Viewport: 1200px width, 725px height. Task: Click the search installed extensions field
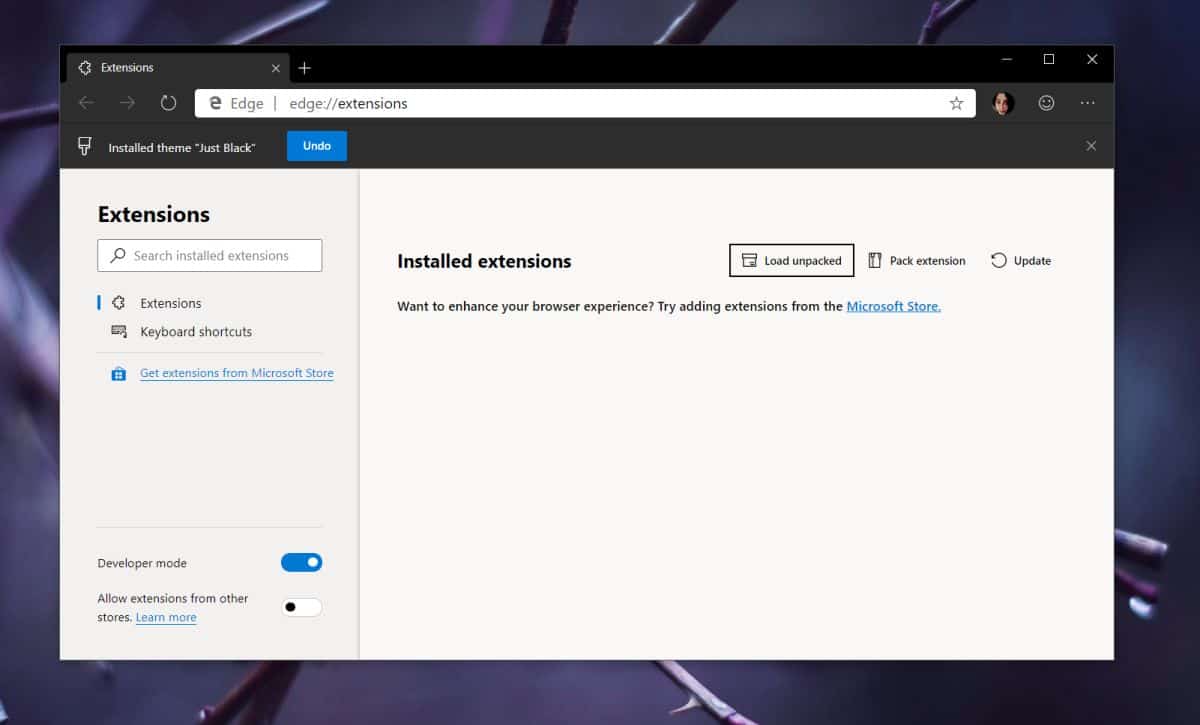click(209, 255)
